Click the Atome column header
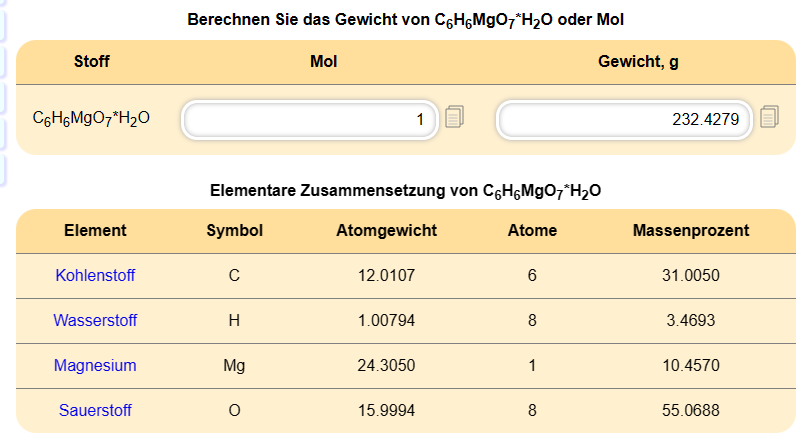 point(532,231)
